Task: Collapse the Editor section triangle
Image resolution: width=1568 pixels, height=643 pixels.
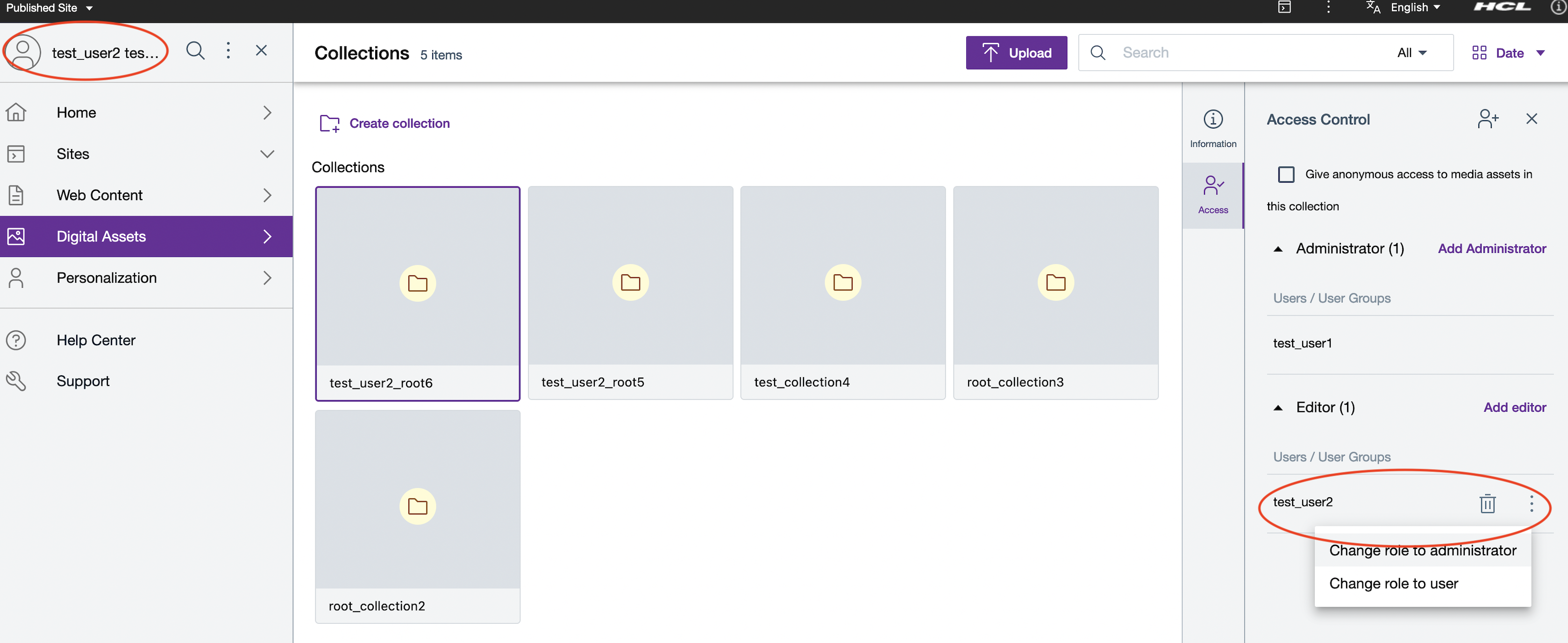Action: pos(1278,408)
